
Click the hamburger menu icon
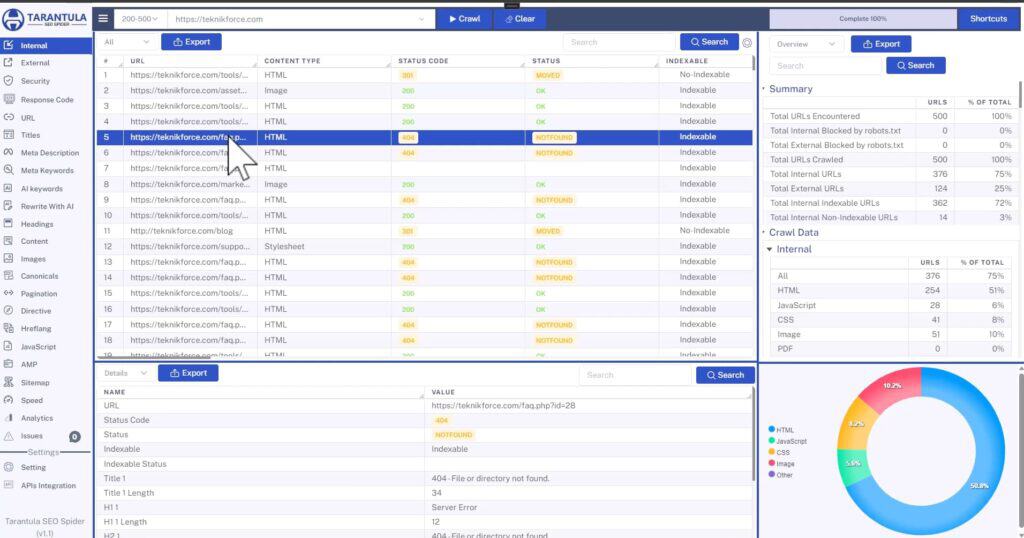(103, 18)
